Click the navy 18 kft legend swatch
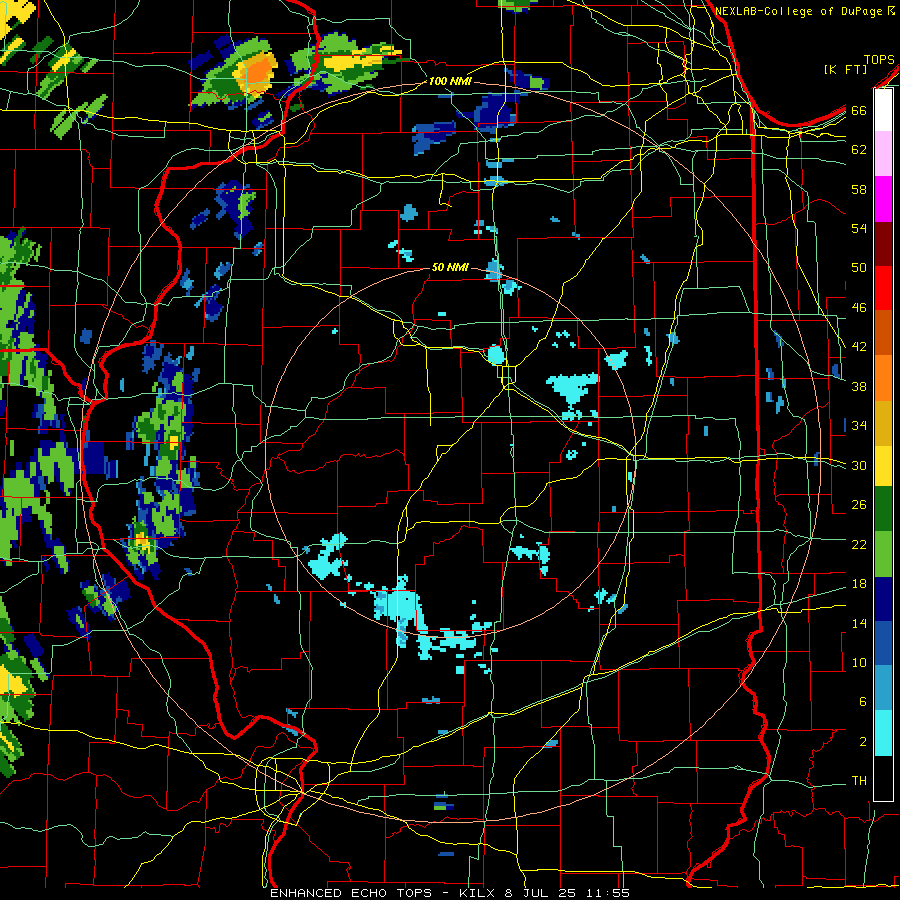The height and width of the screenshot is (900, 900). (883, 599)
